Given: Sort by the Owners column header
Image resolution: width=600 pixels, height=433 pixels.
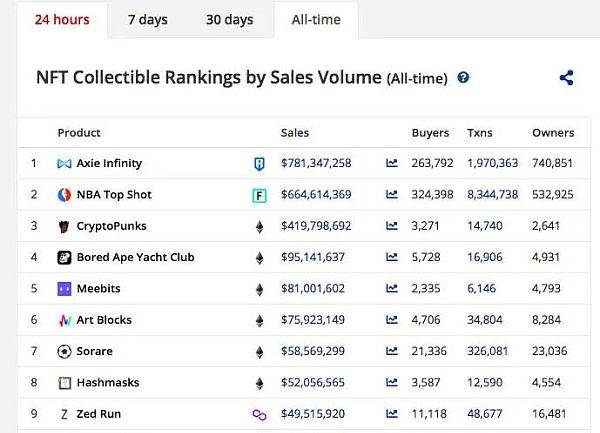Looking at the screenshot, I should (553, 133).
